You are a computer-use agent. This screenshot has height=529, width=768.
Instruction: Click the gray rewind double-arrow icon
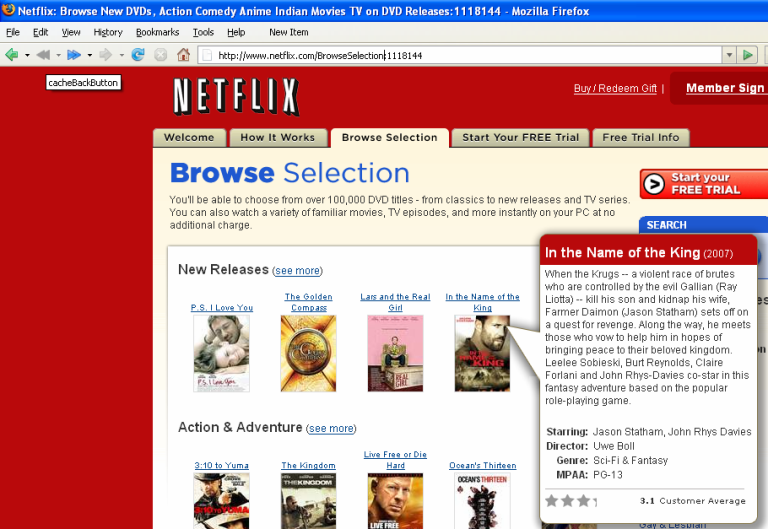43,55
